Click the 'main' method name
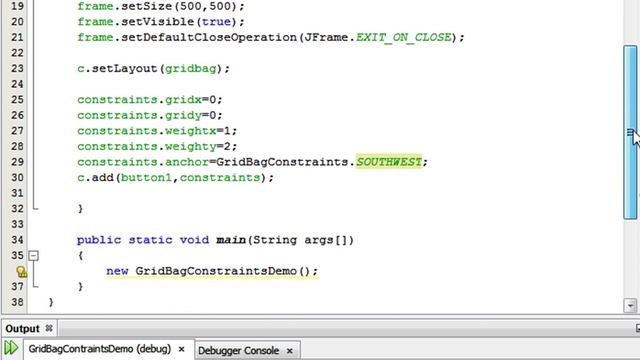The height and width of the screenshot is (360, 640). 231,240
